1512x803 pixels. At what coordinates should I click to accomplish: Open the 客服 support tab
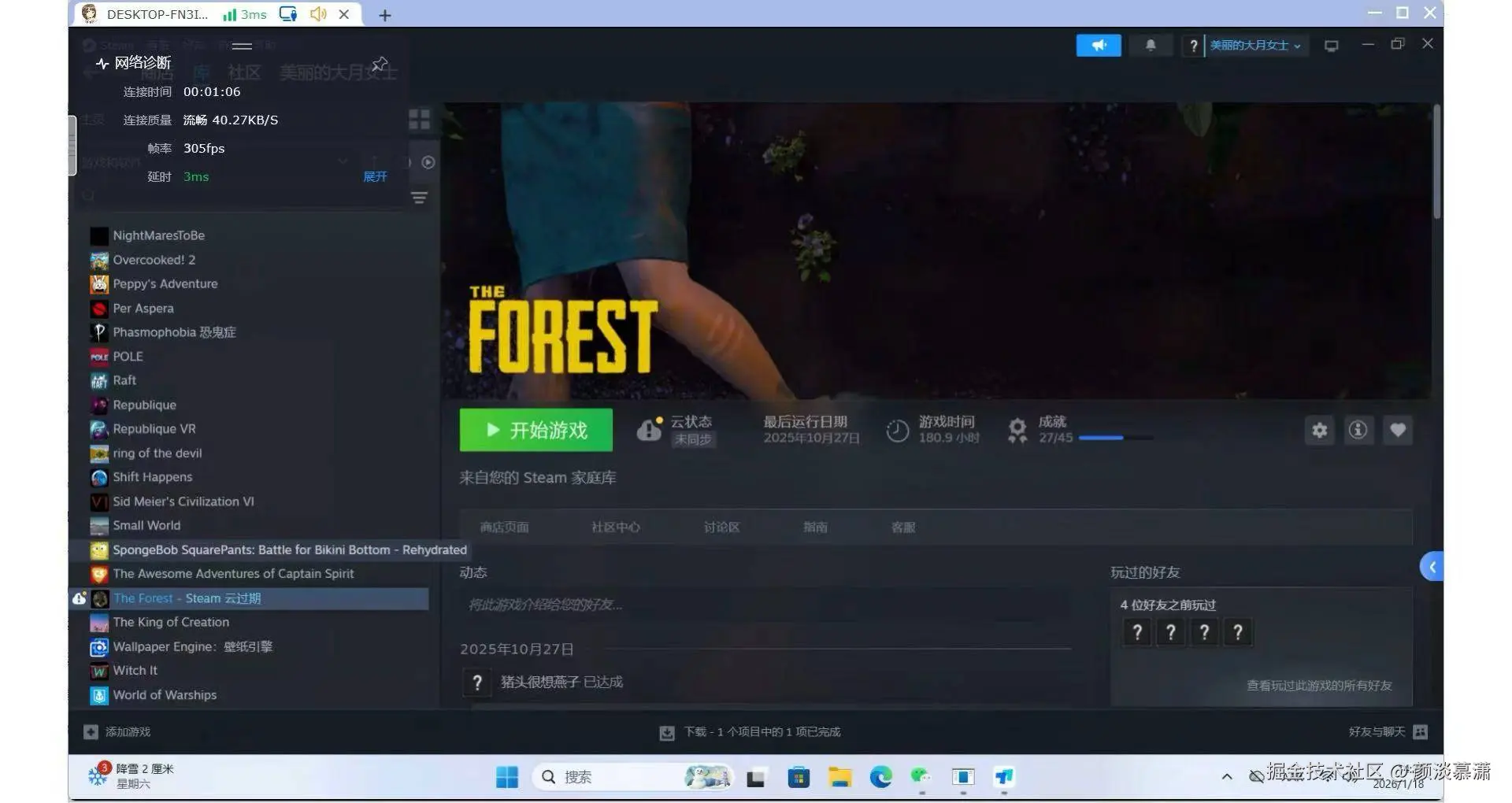click(x=903, y=527)
